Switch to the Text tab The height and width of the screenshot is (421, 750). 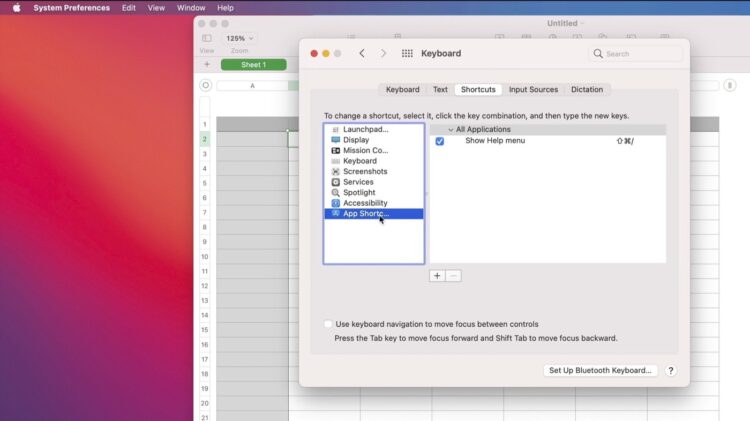pyautogui.click(x=440, y=89)
